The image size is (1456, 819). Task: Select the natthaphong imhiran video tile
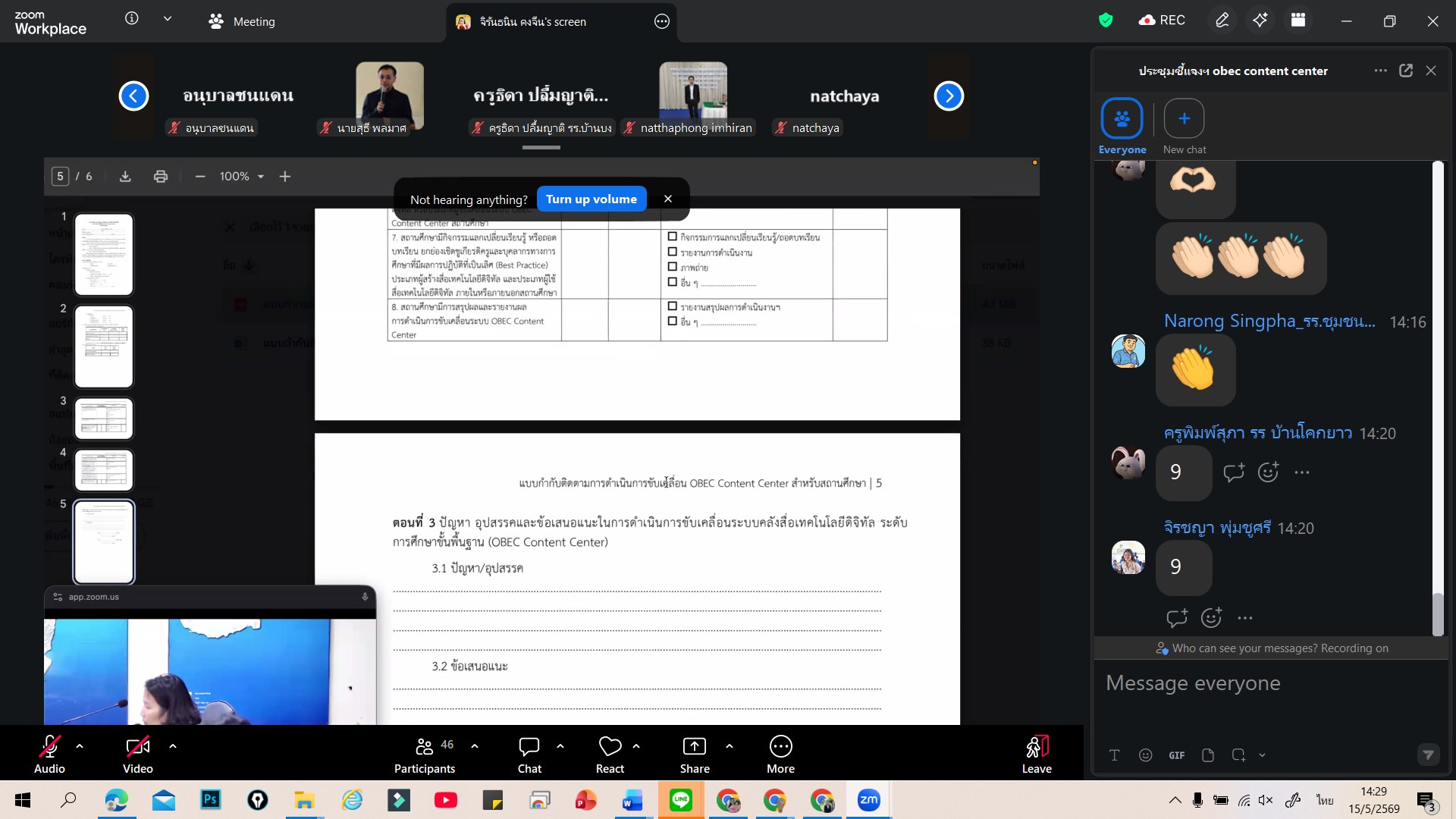point(693,96)
